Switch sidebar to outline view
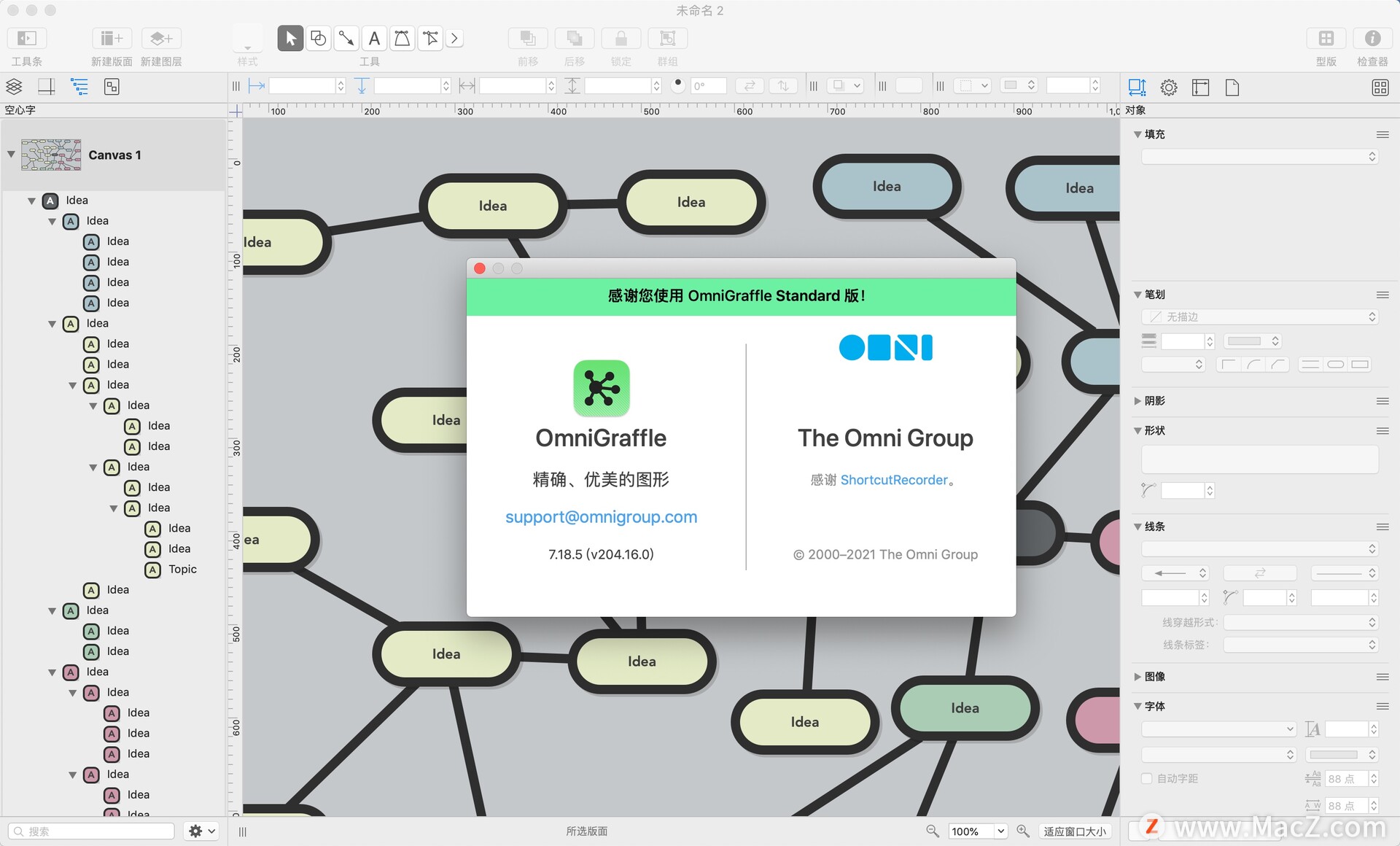 pos(79,87)
